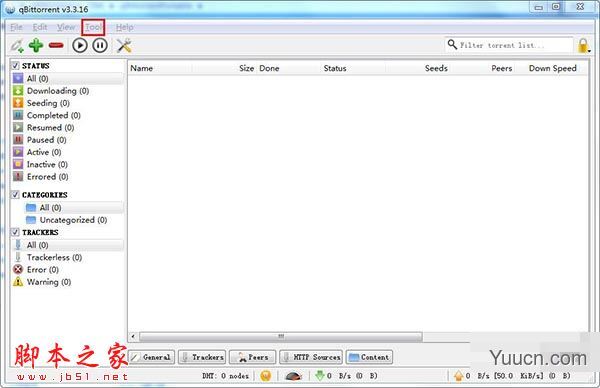Switch to the HTTP Sources tab
The image size is (600, 388).
pyautogui.click(x=311, y=357)
